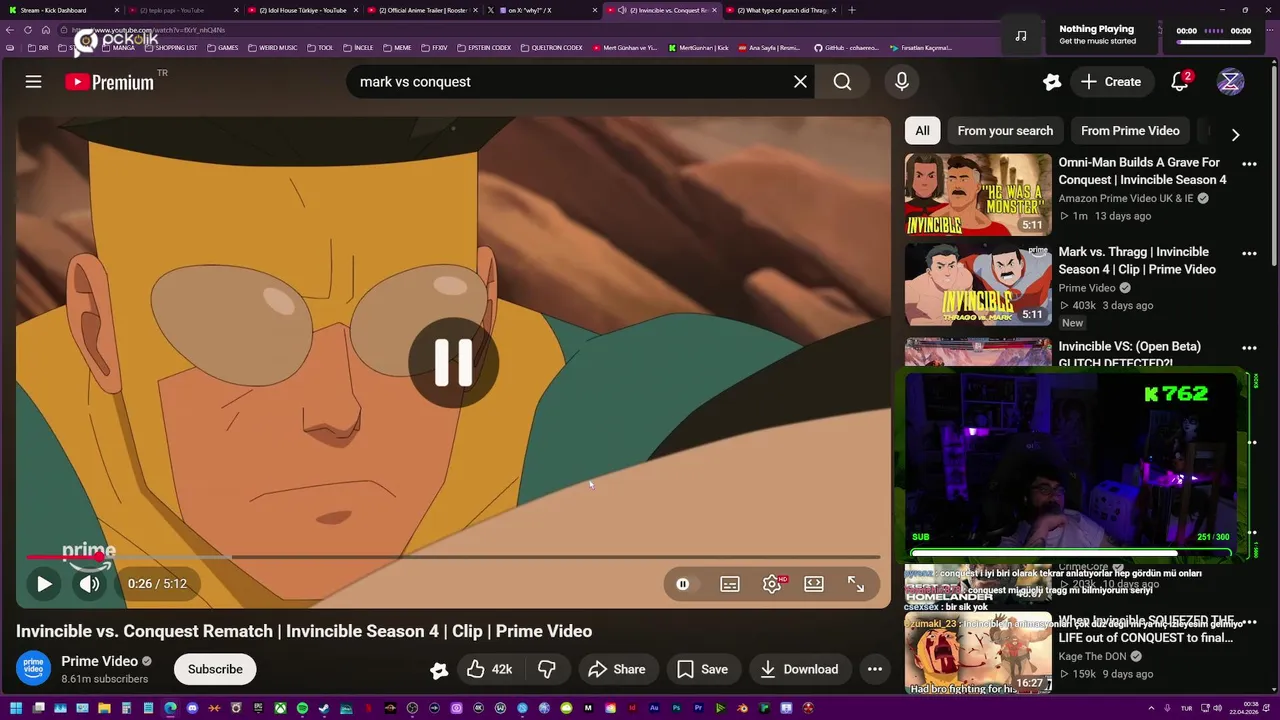1280x720 pixels.
Task: Switch to the Official Anime Trailer tab
Action: [x=420, y=10]
